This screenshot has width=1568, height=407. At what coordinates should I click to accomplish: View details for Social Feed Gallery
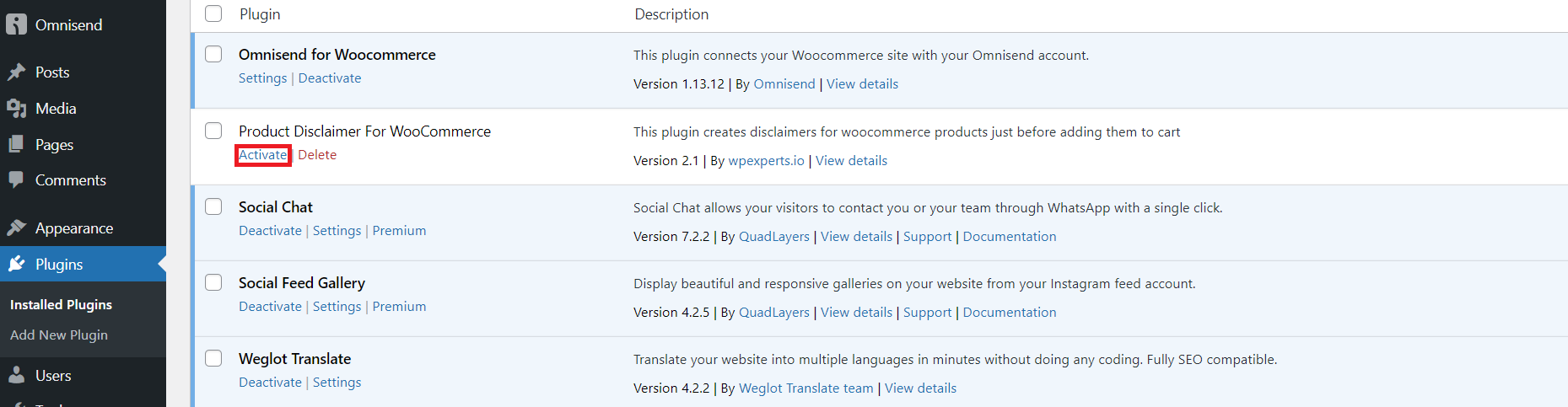(x=856, y=313)
